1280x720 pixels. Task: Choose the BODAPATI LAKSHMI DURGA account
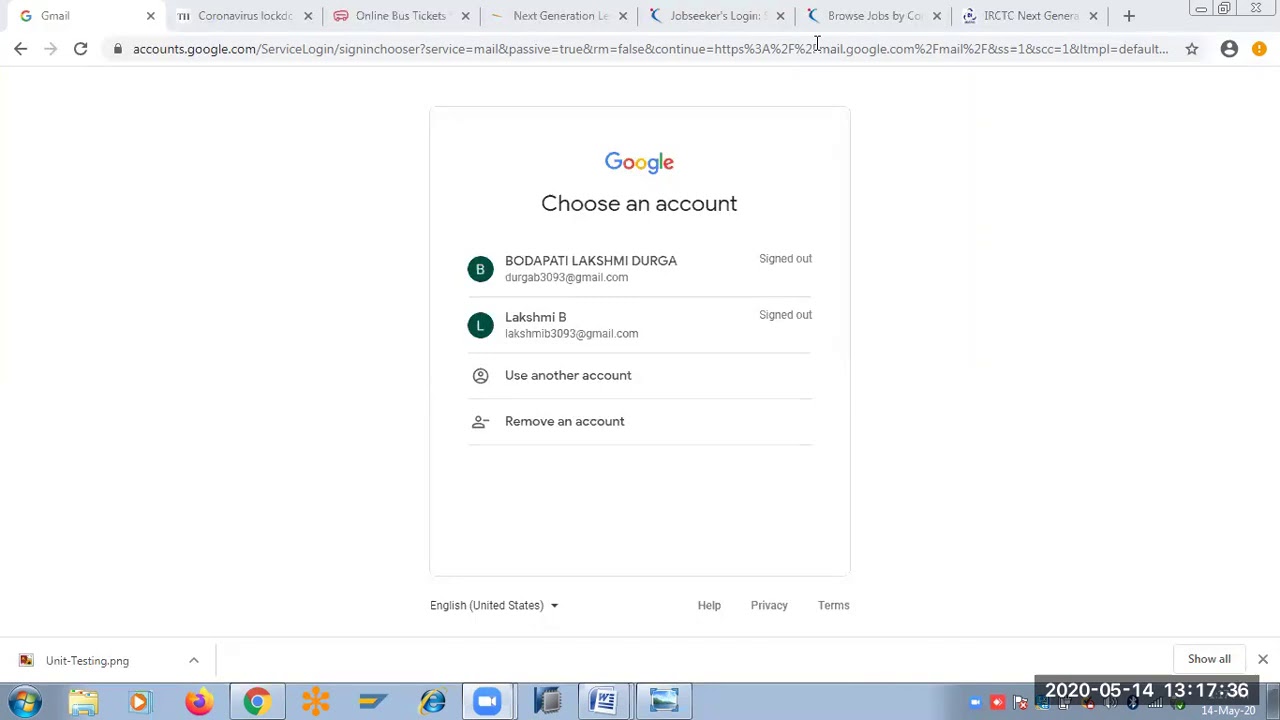point(639,268)
